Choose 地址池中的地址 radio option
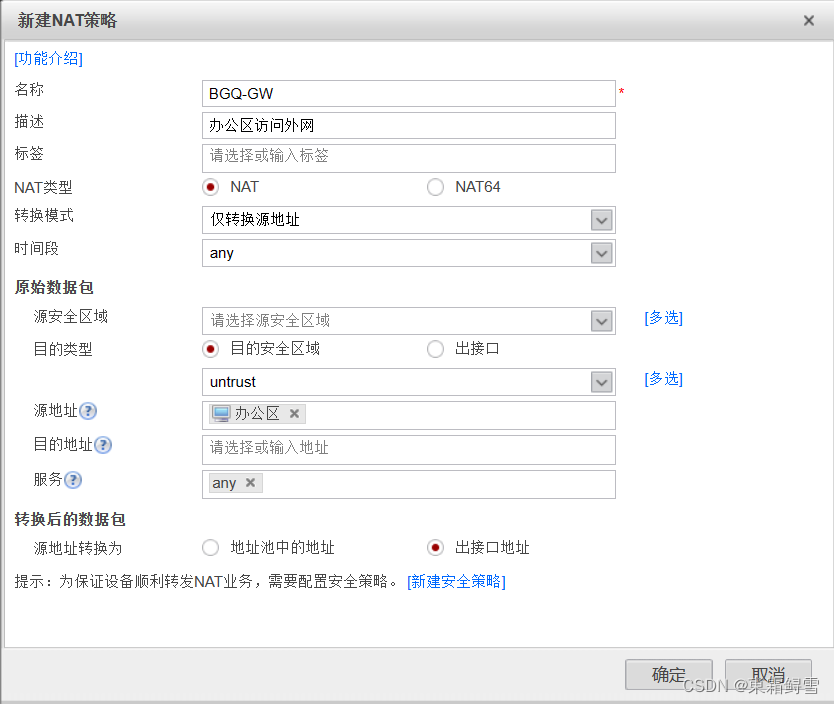 [211, 548]
